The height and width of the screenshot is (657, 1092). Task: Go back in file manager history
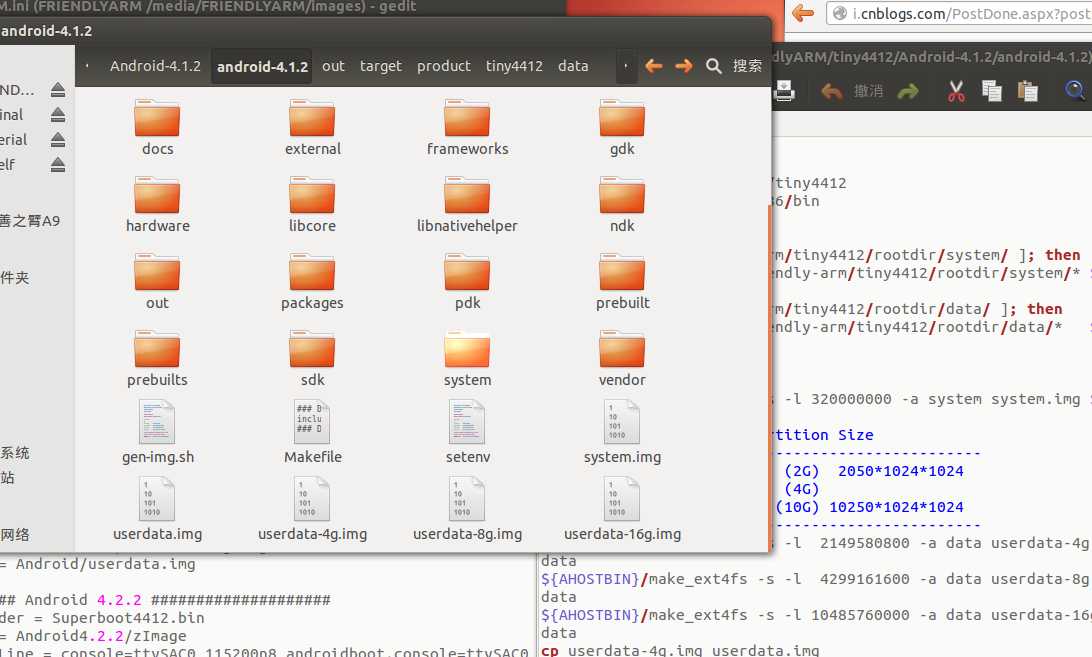(x=653, y=66)
